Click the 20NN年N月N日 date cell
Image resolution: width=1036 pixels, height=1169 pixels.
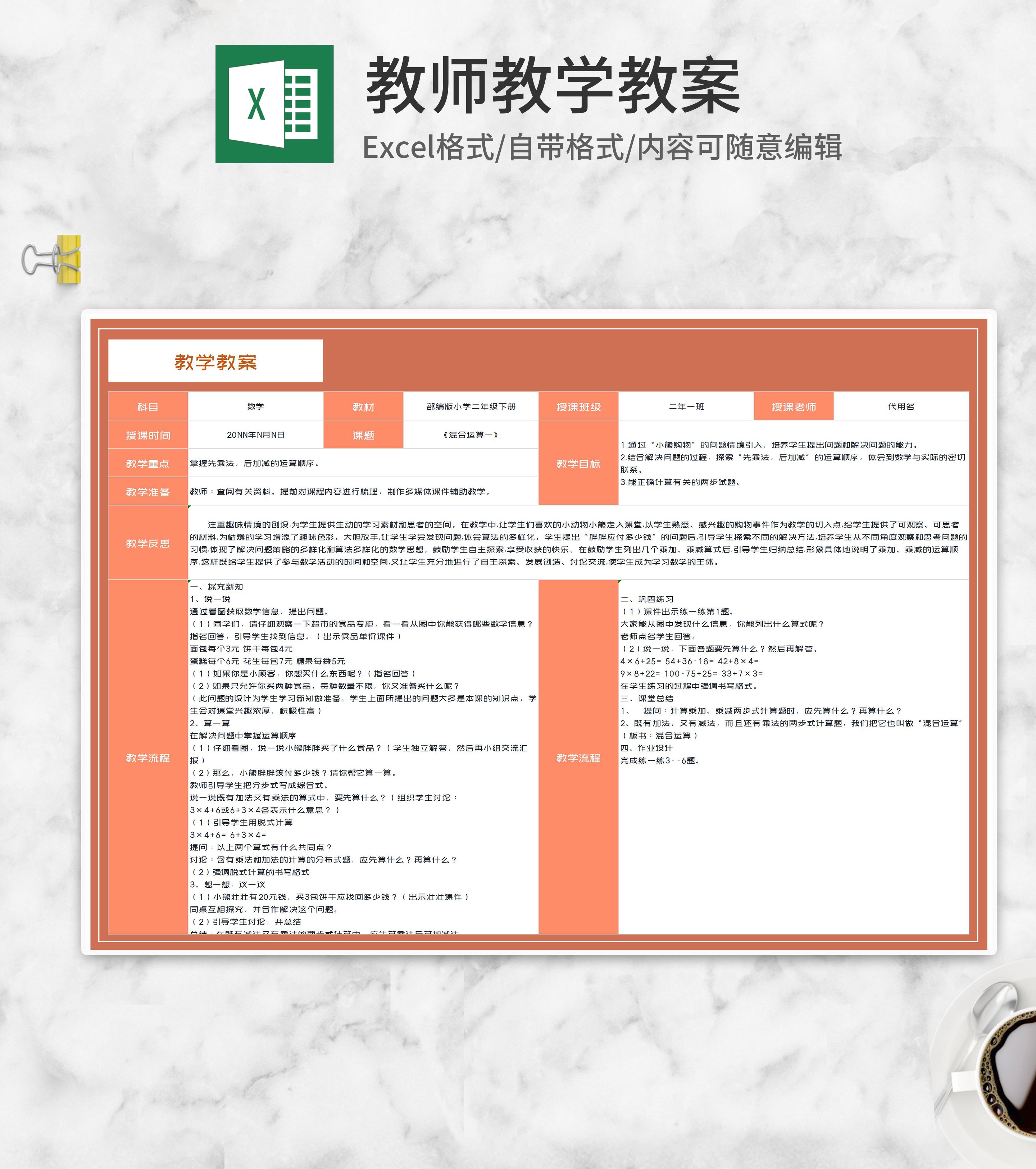(255, 435)
